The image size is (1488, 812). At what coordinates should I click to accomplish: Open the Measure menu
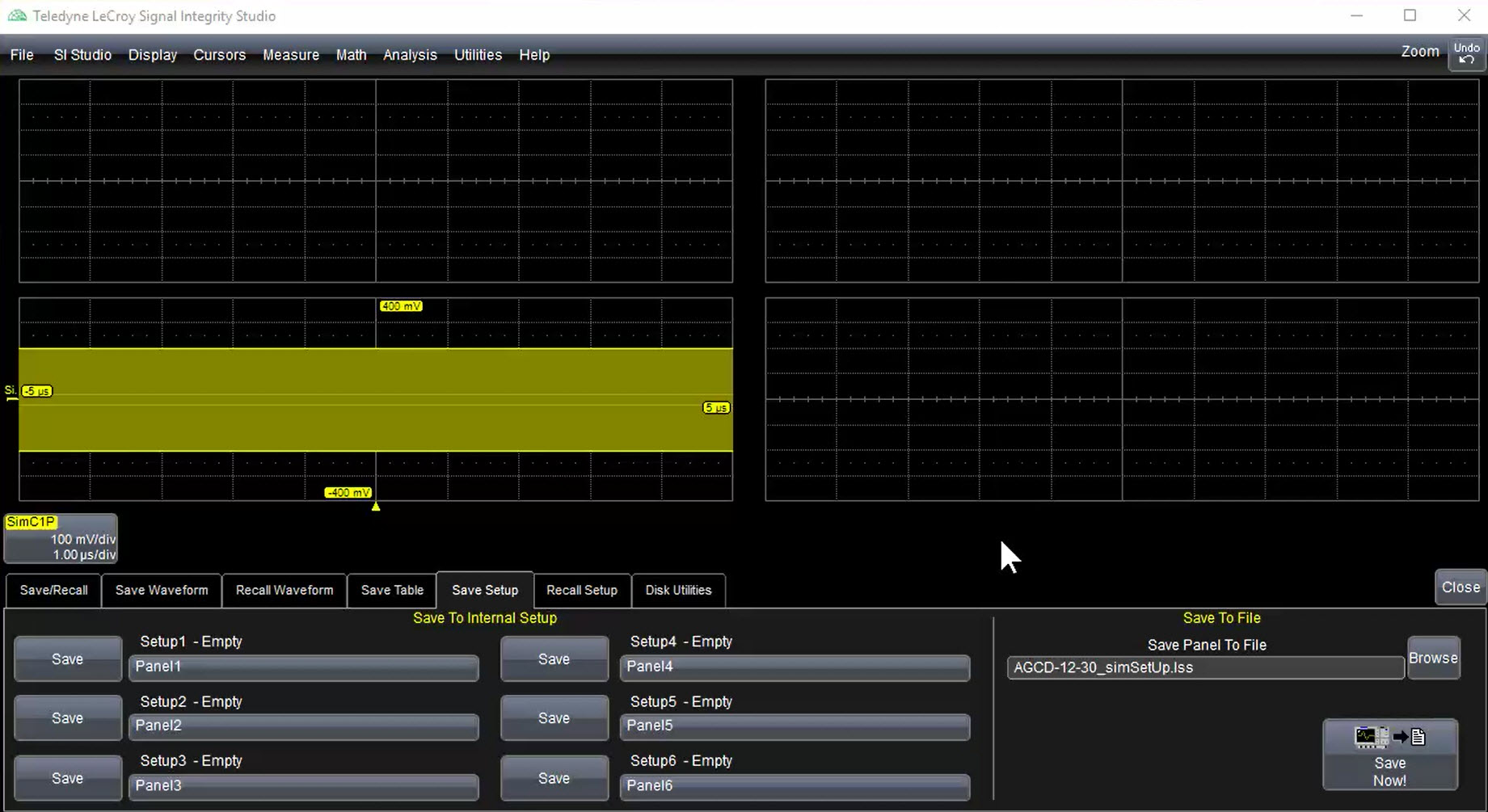click(x=291, y=55)
